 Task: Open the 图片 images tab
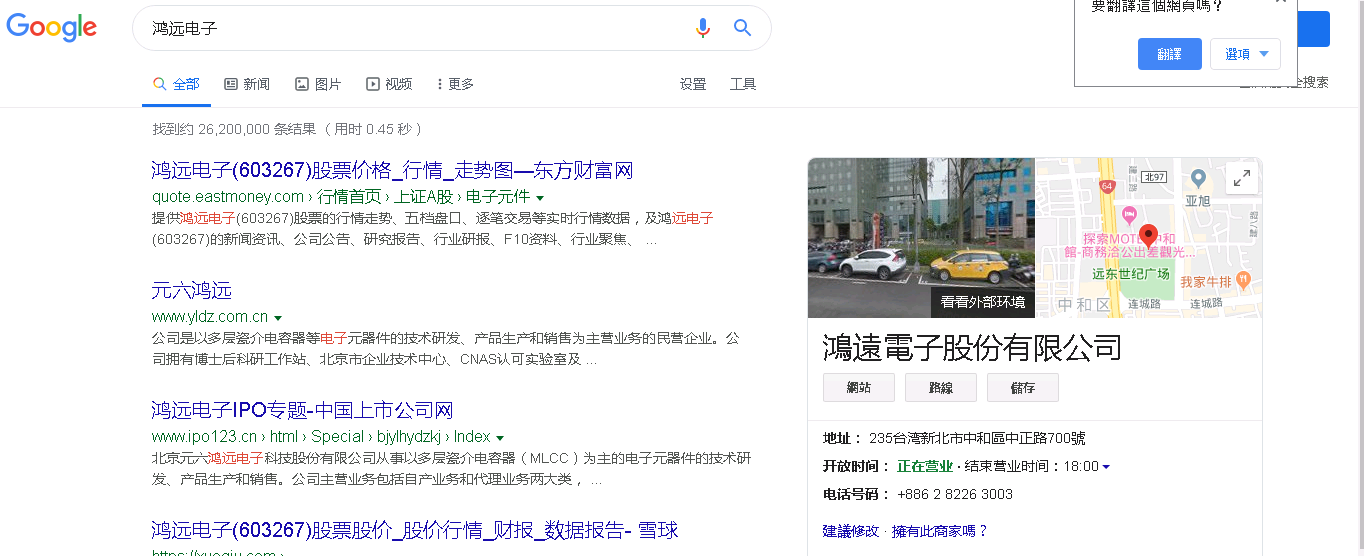[318, 84]
